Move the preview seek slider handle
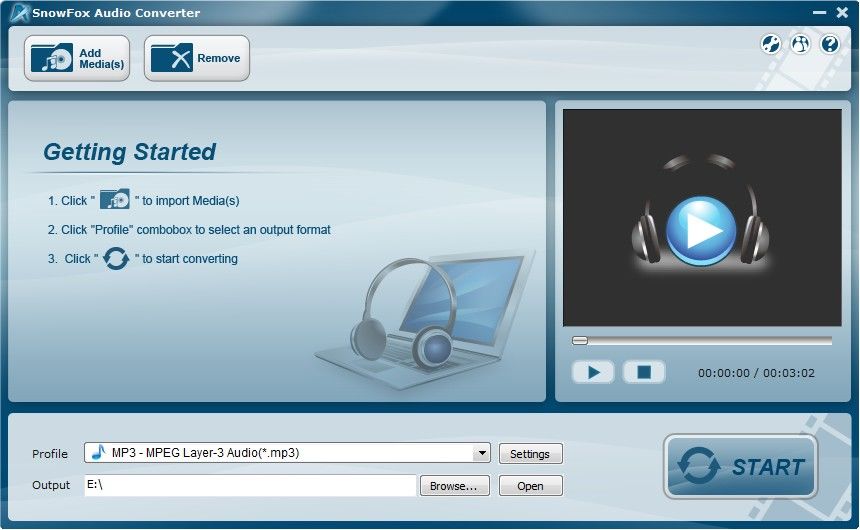Viewport: 860px width, 530px height. (x=580, y=341)
